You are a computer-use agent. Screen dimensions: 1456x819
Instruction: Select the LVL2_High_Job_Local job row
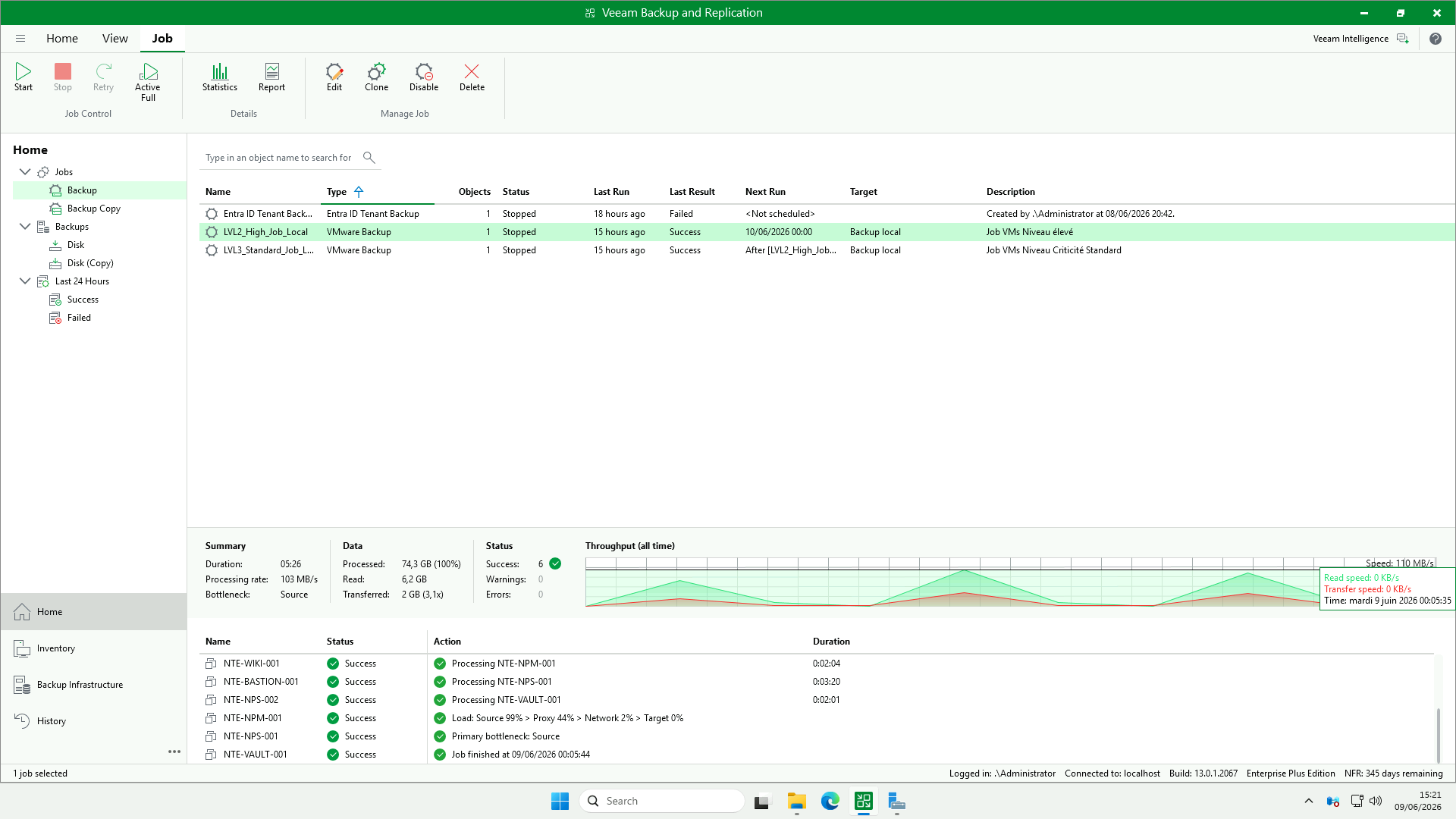tap(827, 232)
